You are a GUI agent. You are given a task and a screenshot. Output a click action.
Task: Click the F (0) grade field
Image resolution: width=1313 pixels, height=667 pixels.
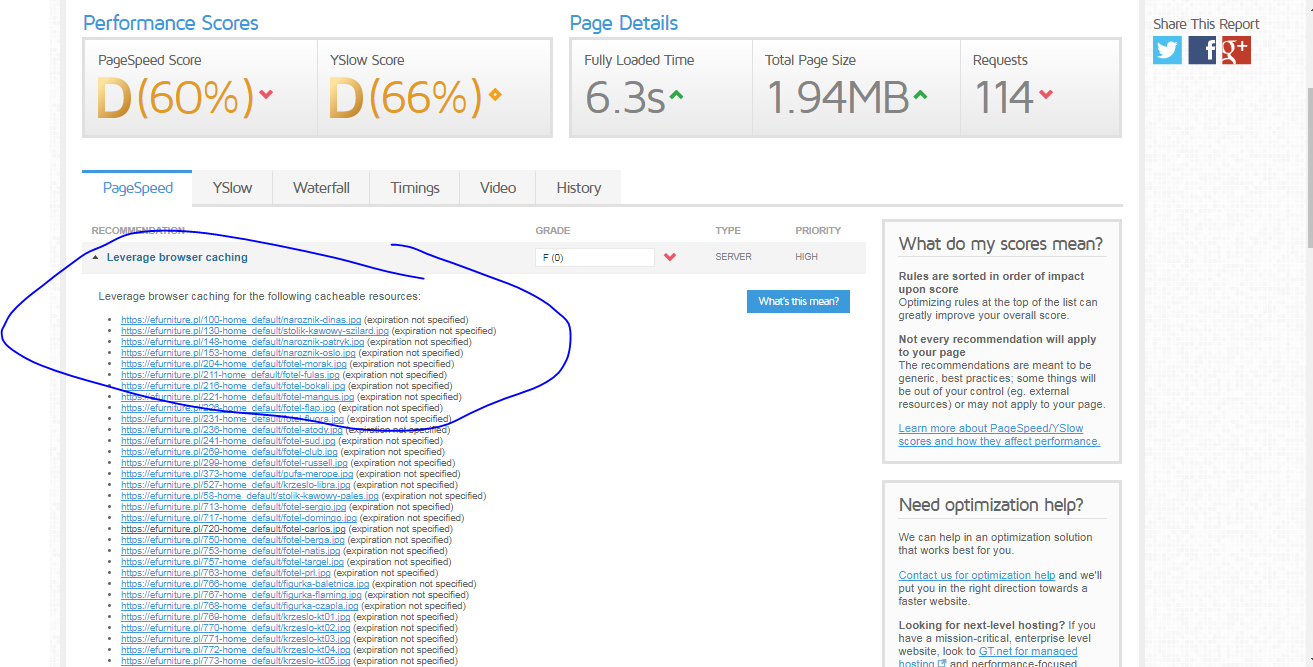595,258
